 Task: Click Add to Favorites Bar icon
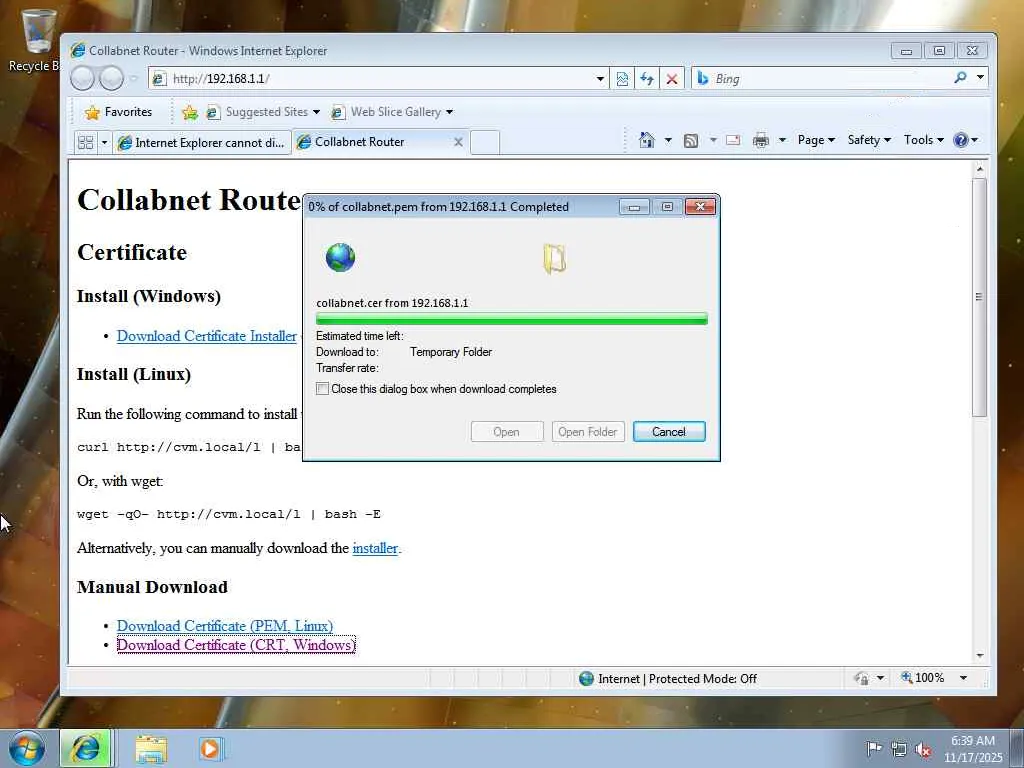[x=190, y=112]
